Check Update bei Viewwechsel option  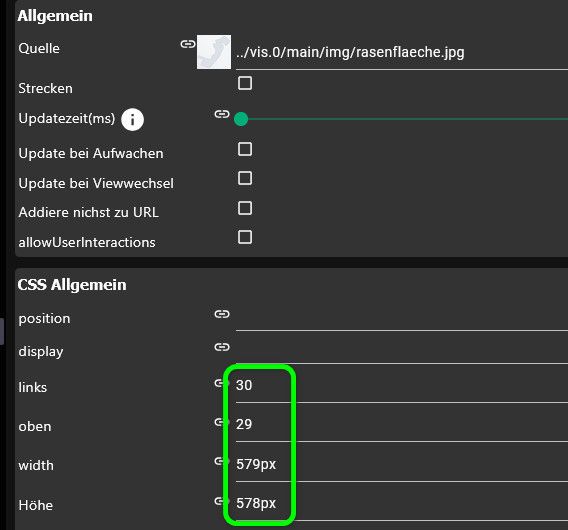click(245, 178)
